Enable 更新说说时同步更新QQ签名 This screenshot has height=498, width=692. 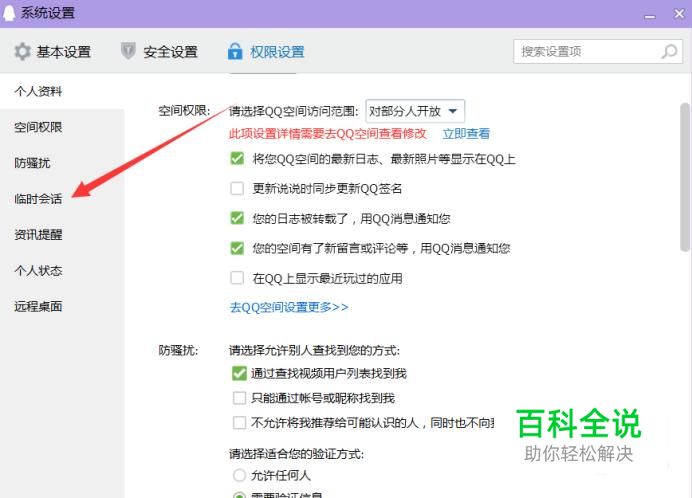pyautogui.click(x=237, y=189)
